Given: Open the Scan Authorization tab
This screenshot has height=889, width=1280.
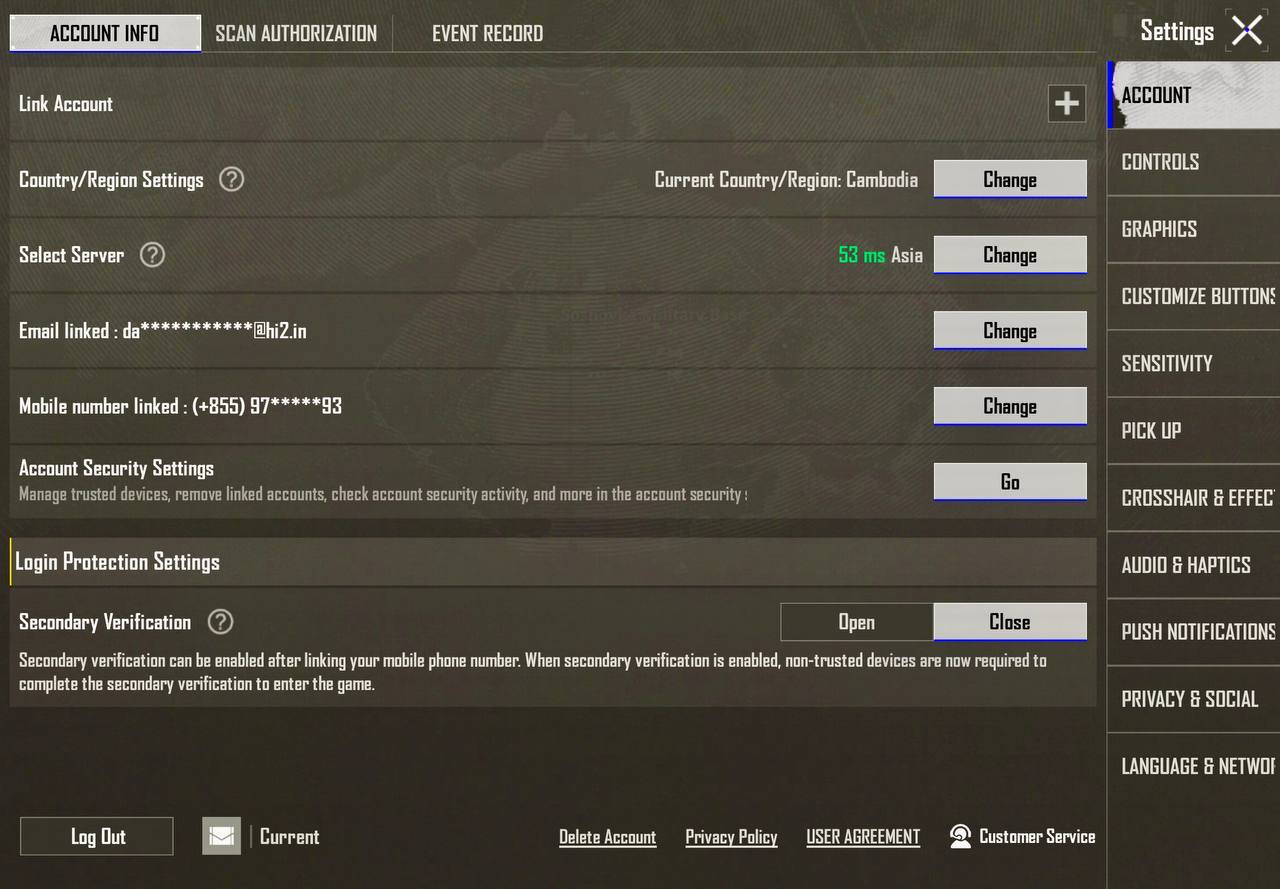Looking at the screenshot, I should 296,33.
